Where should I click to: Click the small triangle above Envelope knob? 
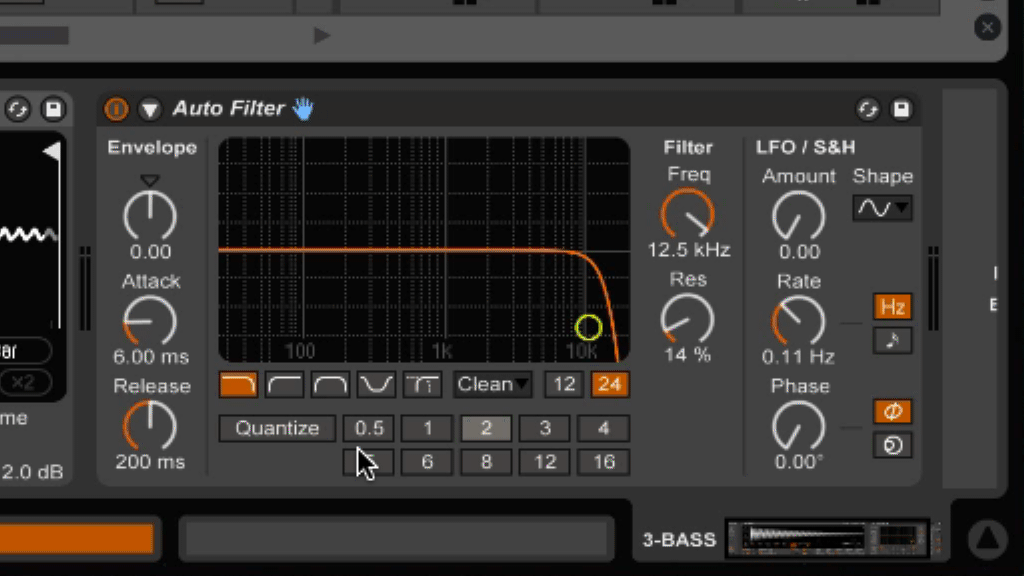[150, 180]
